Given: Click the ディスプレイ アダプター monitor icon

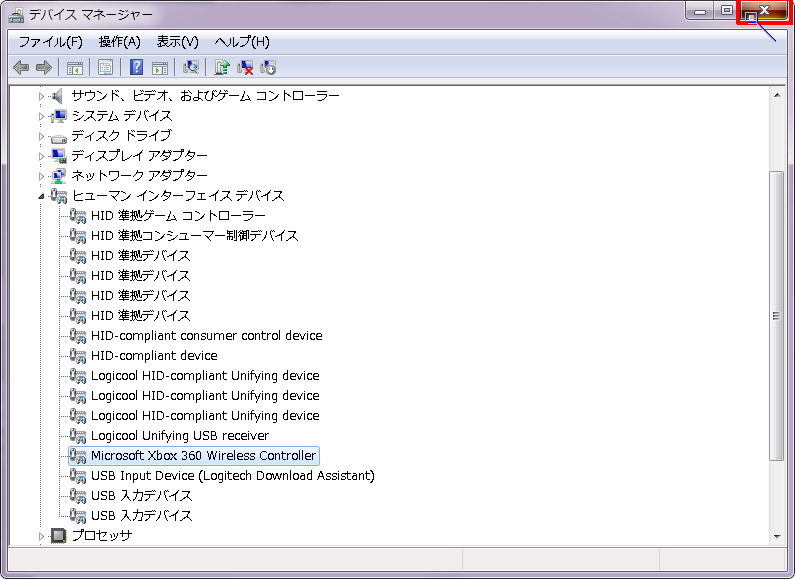Looking at the screenshot, I should [x=58, y=156].
